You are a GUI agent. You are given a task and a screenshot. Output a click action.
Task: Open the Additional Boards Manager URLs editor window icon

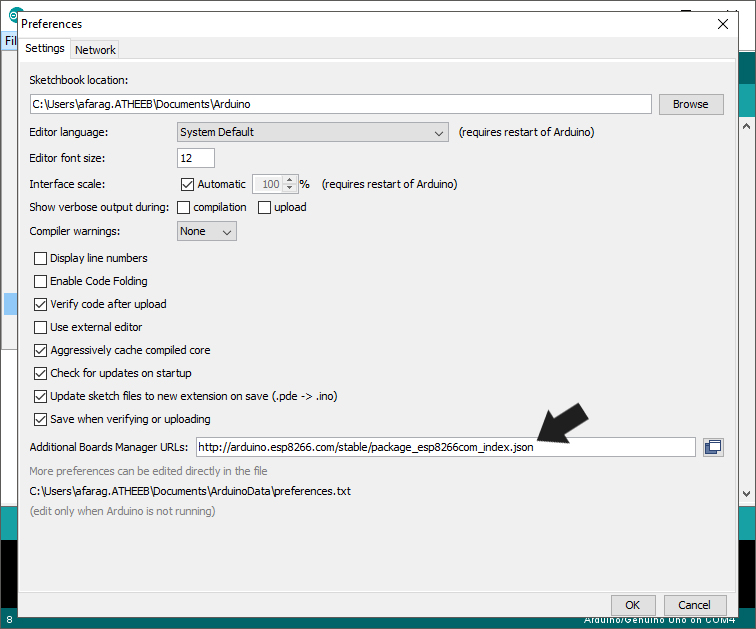click(x=713, y=447)
